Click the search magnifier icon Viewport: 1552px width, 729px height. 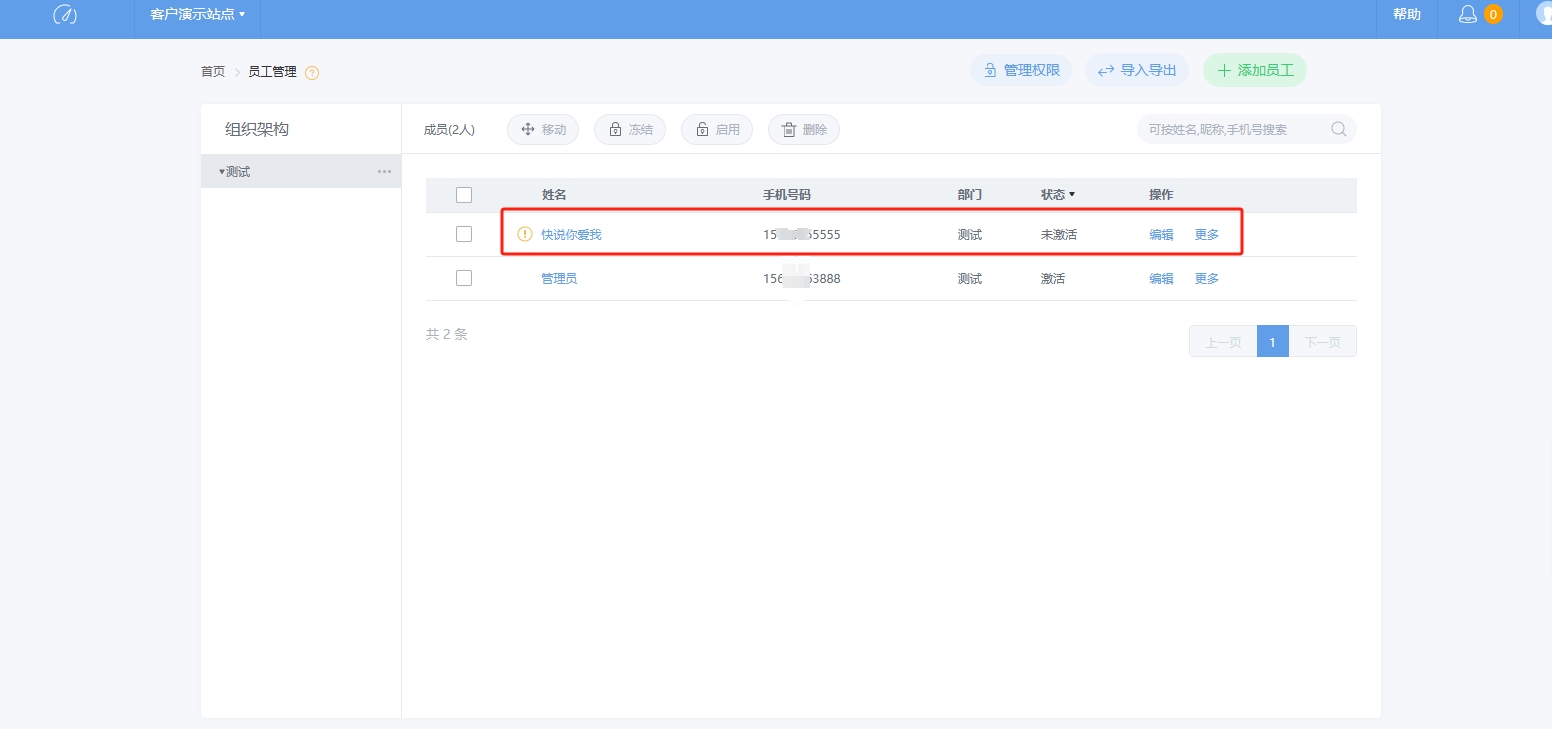(x=1338, y=129)
